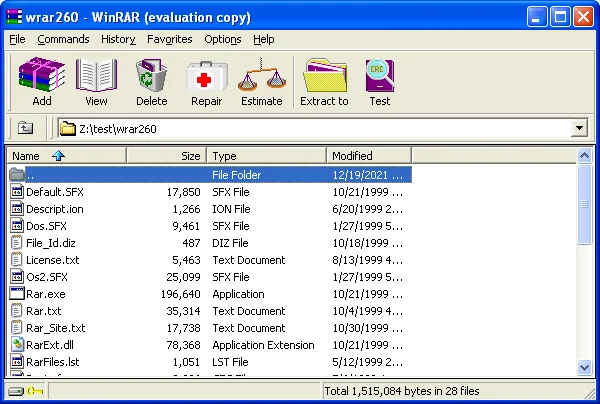Open the Options menu
The height and width of the screenshot is (404, 600).
(223, 39)
